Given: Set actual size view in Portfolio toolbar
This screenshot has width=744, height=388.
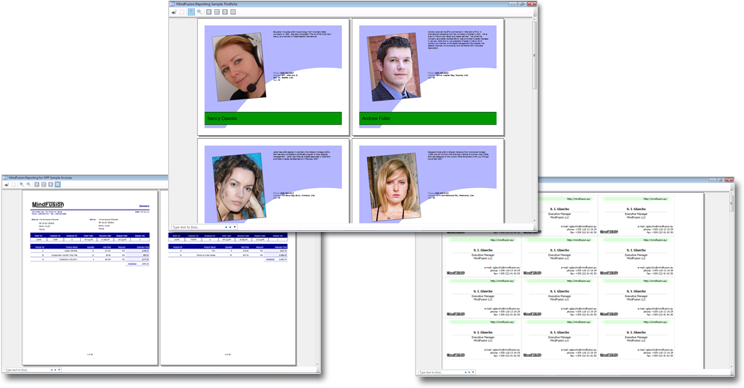Looking at the screenshot, I should coord(209,12).
